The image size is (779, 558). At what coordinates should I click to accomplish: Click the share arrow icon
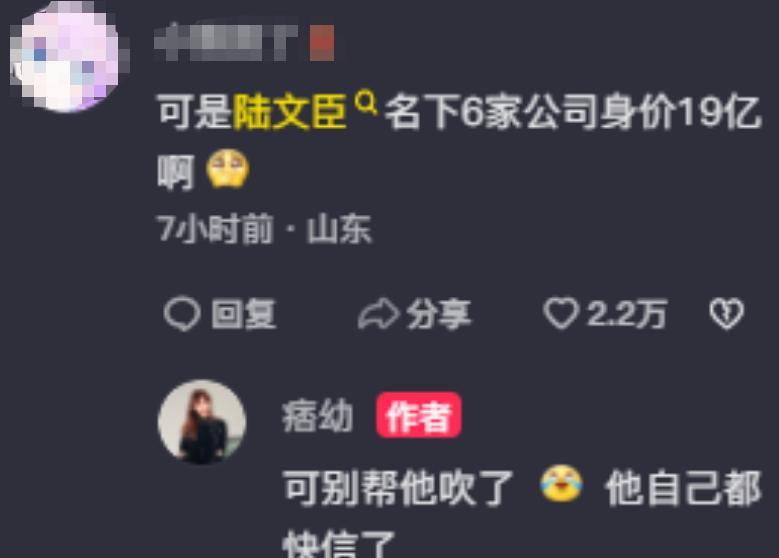tap(379, 314)
